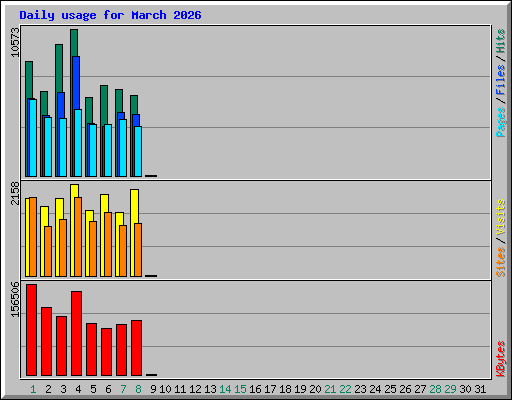Click the Sites legend label
The image size is (512, 400).
tap(500, 262)
